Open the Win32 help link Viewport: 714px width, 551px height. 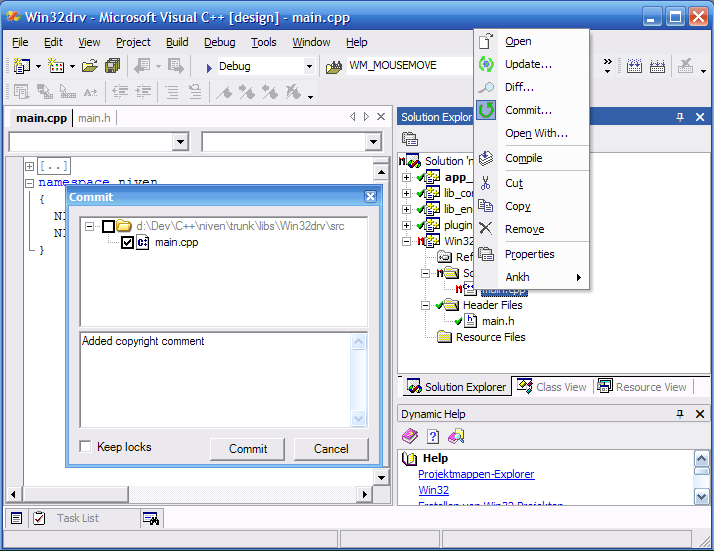434,490
